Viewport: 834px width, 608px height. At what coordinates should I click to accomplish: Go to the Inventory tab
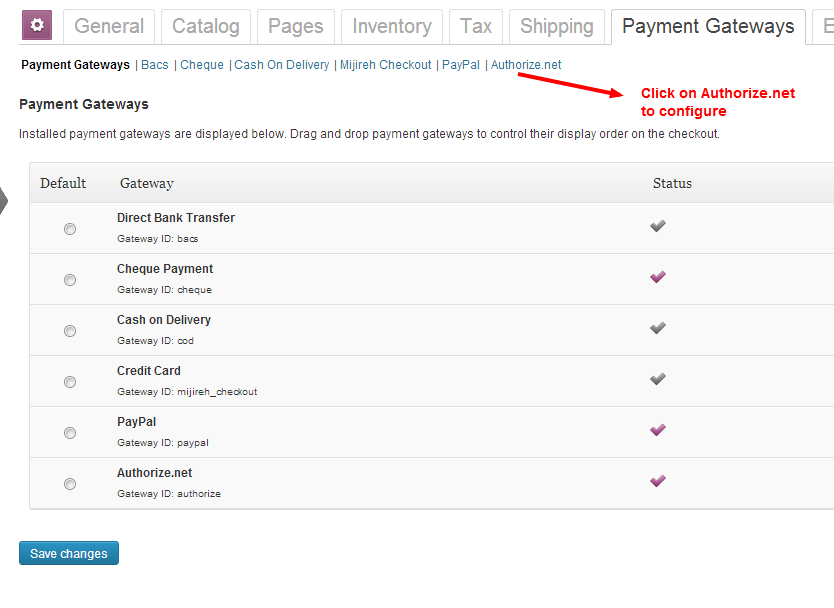(x=392, y=26)
